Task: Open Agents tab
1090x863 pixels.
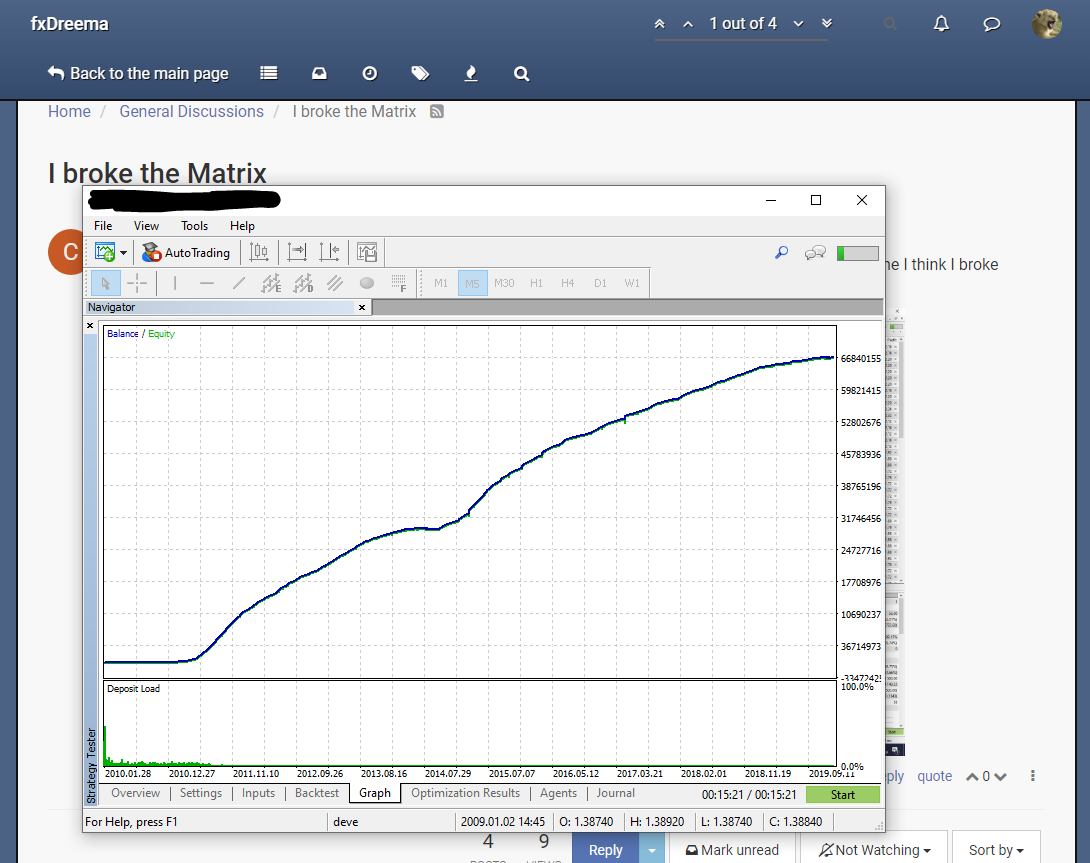Action: [558, 793]
